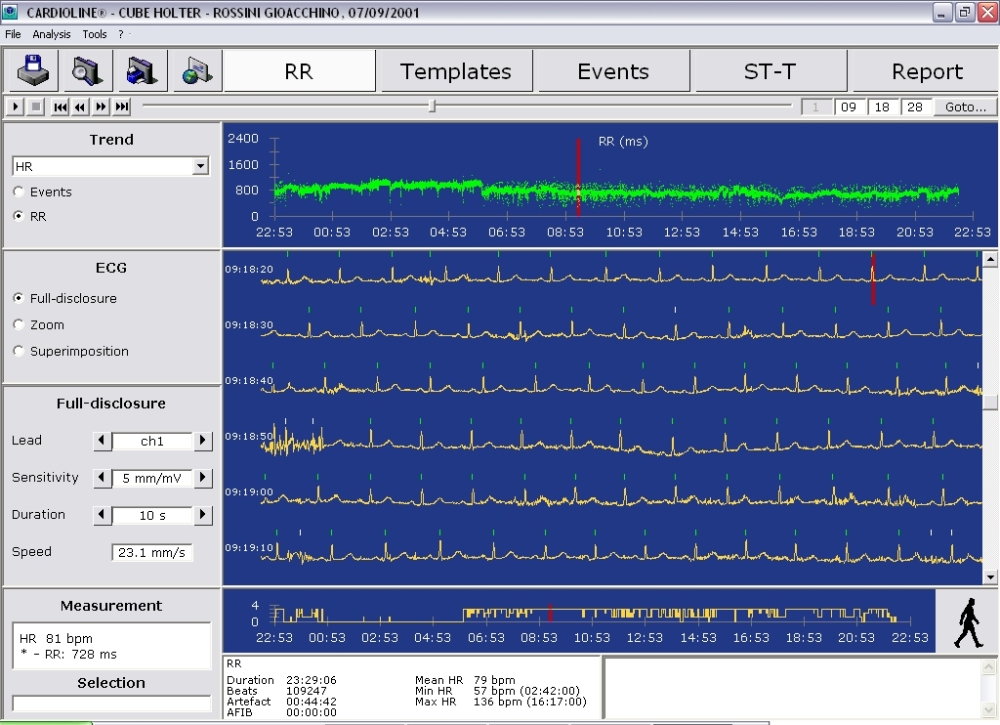Image resolution: width=1000 pixels, height=725 pixels.
Task: Open the folder search magnifier icon
Action: click(x=87, y=71)
